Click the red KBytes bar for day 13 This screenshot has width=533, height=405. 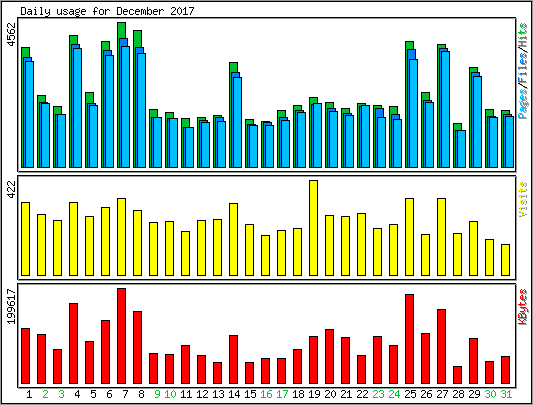tap(218, 373)
